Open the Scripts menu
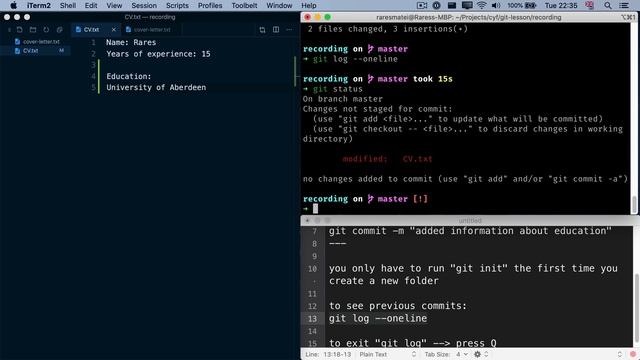 [x=177, y=5]
